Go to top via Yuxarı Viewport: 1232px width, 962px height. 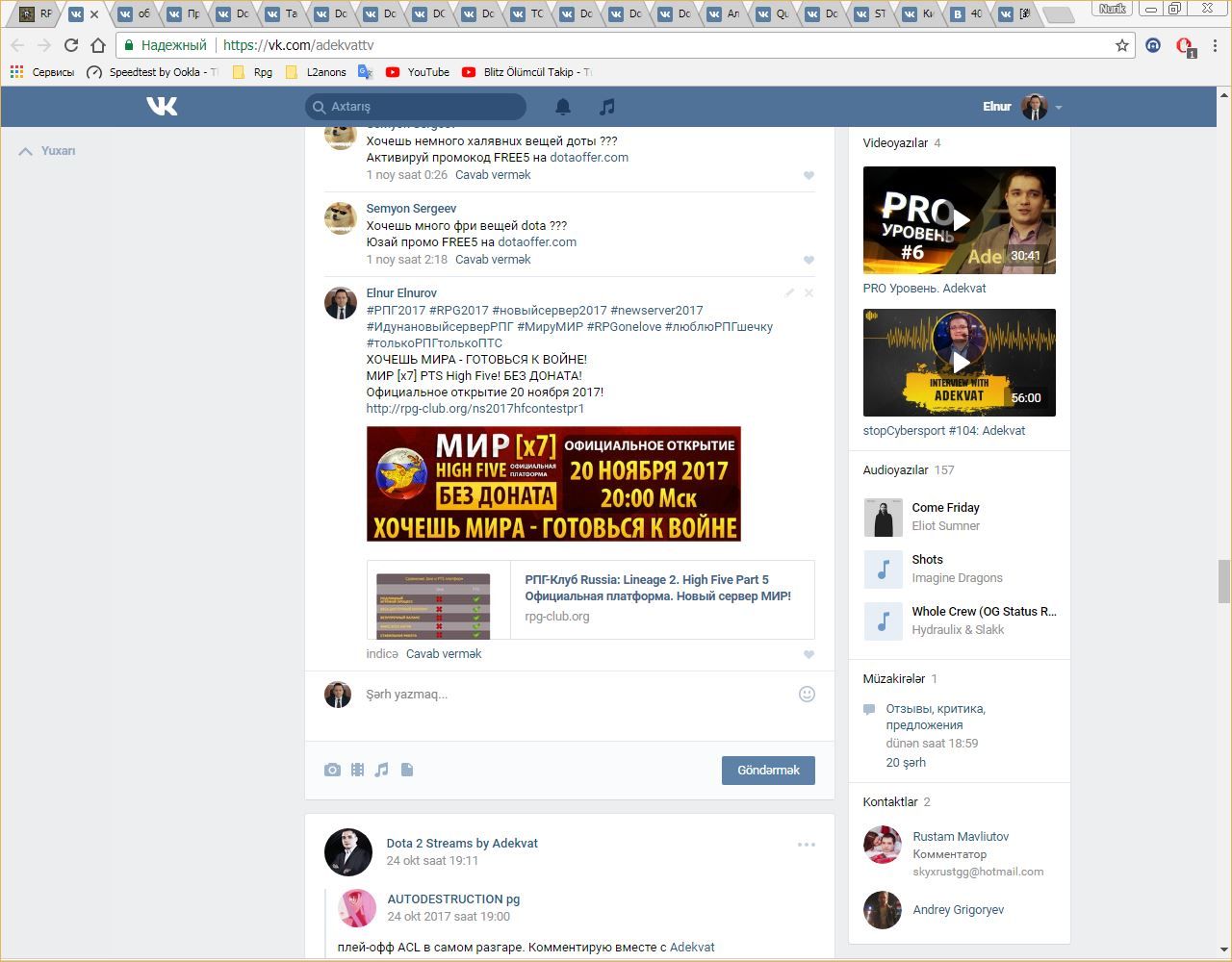point(47,151)
